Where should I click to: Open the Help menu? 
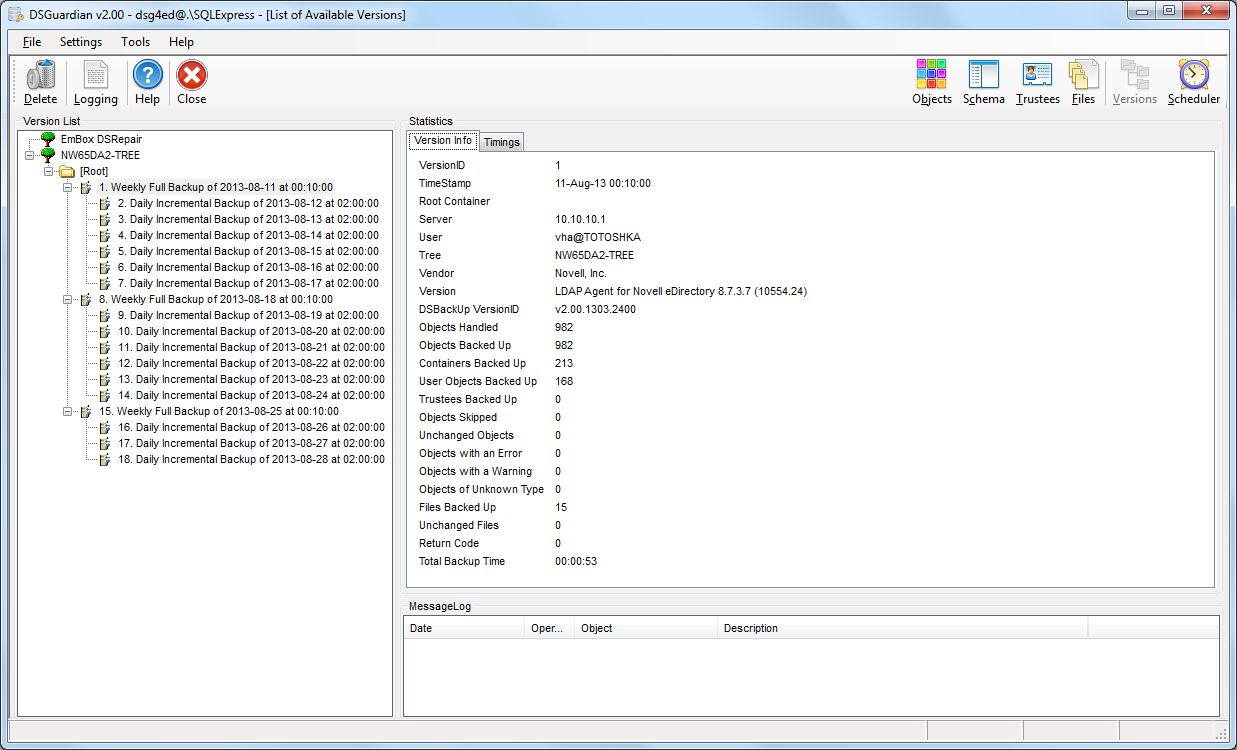click(x=181, y=42)
